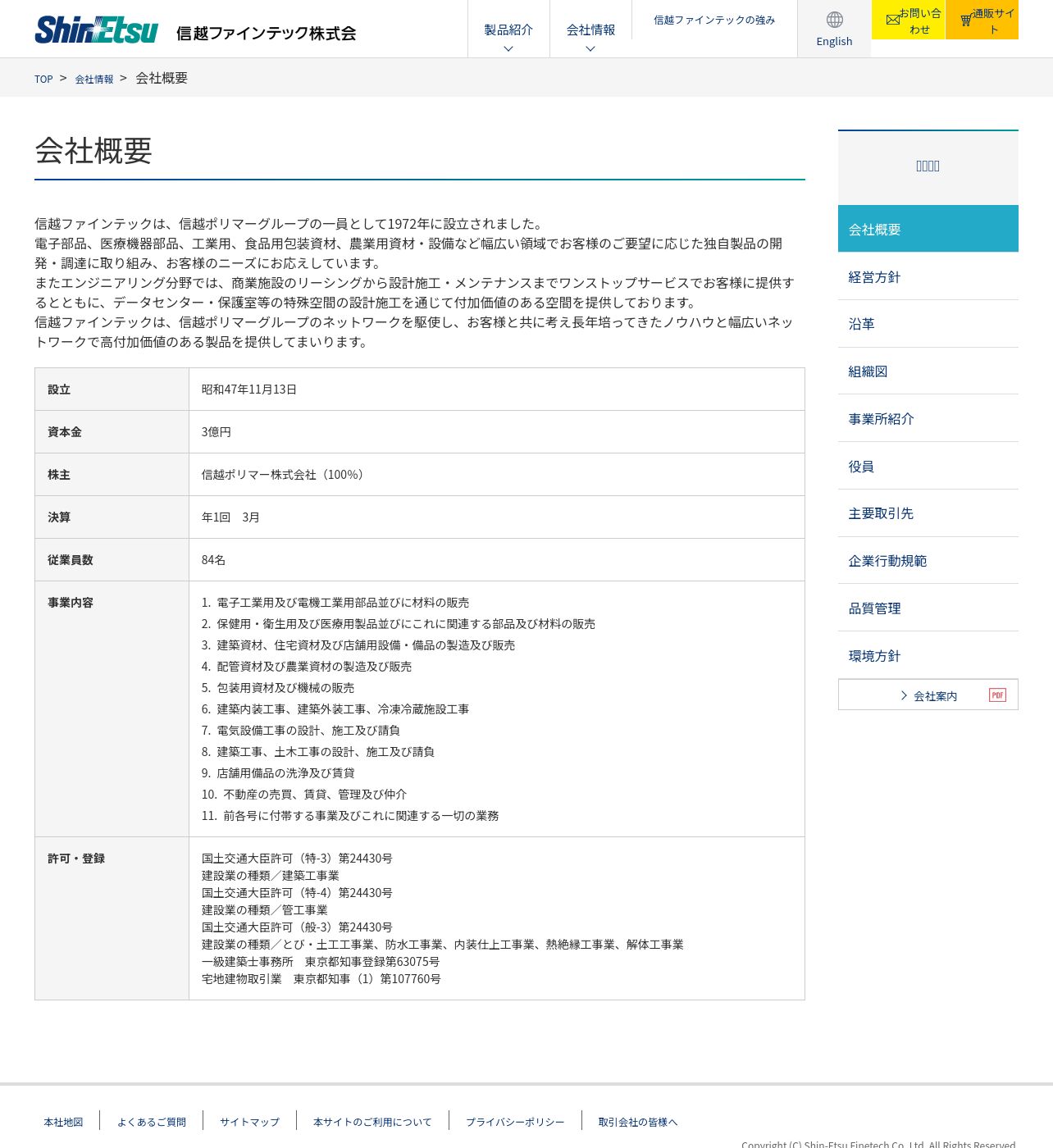Select 品質管理 in the sidebar

click(928, 608)
